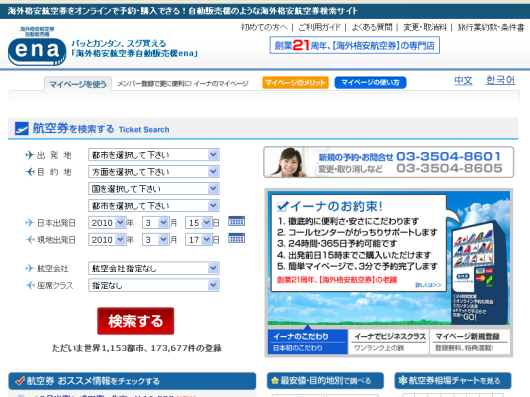Image resolution: width=530 pixels, height=397 pixels.
Task: Open the 現地出発日 year dropdown
Action: pos(107,240)
